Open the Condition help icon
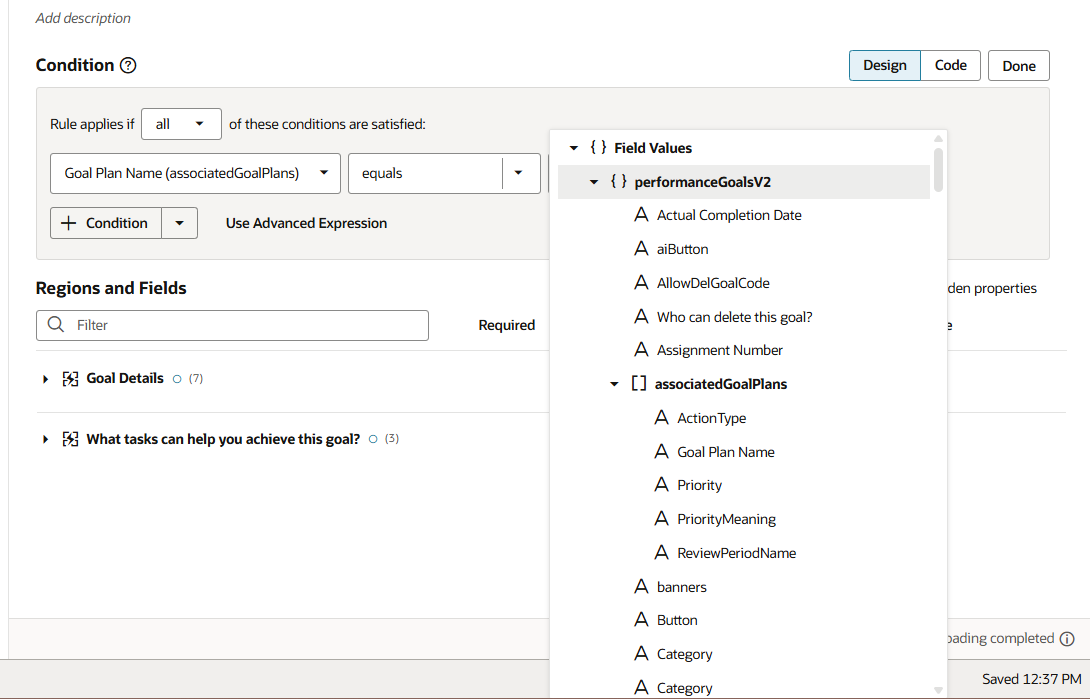Viewport: 1090px width, 699px height. (x=128, y=65)
